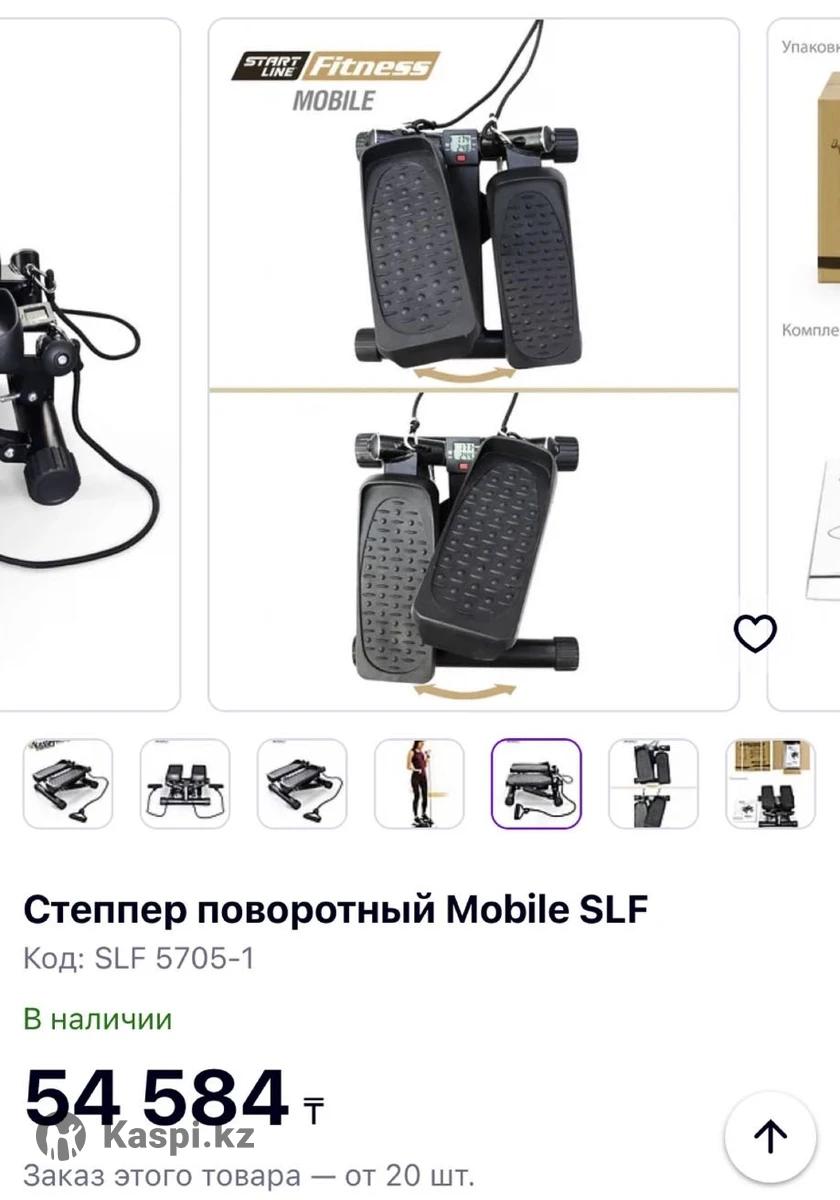Tap the Start Line Fitness Mobile logo
Screen dimensions: 840x1200
[335, 82]
